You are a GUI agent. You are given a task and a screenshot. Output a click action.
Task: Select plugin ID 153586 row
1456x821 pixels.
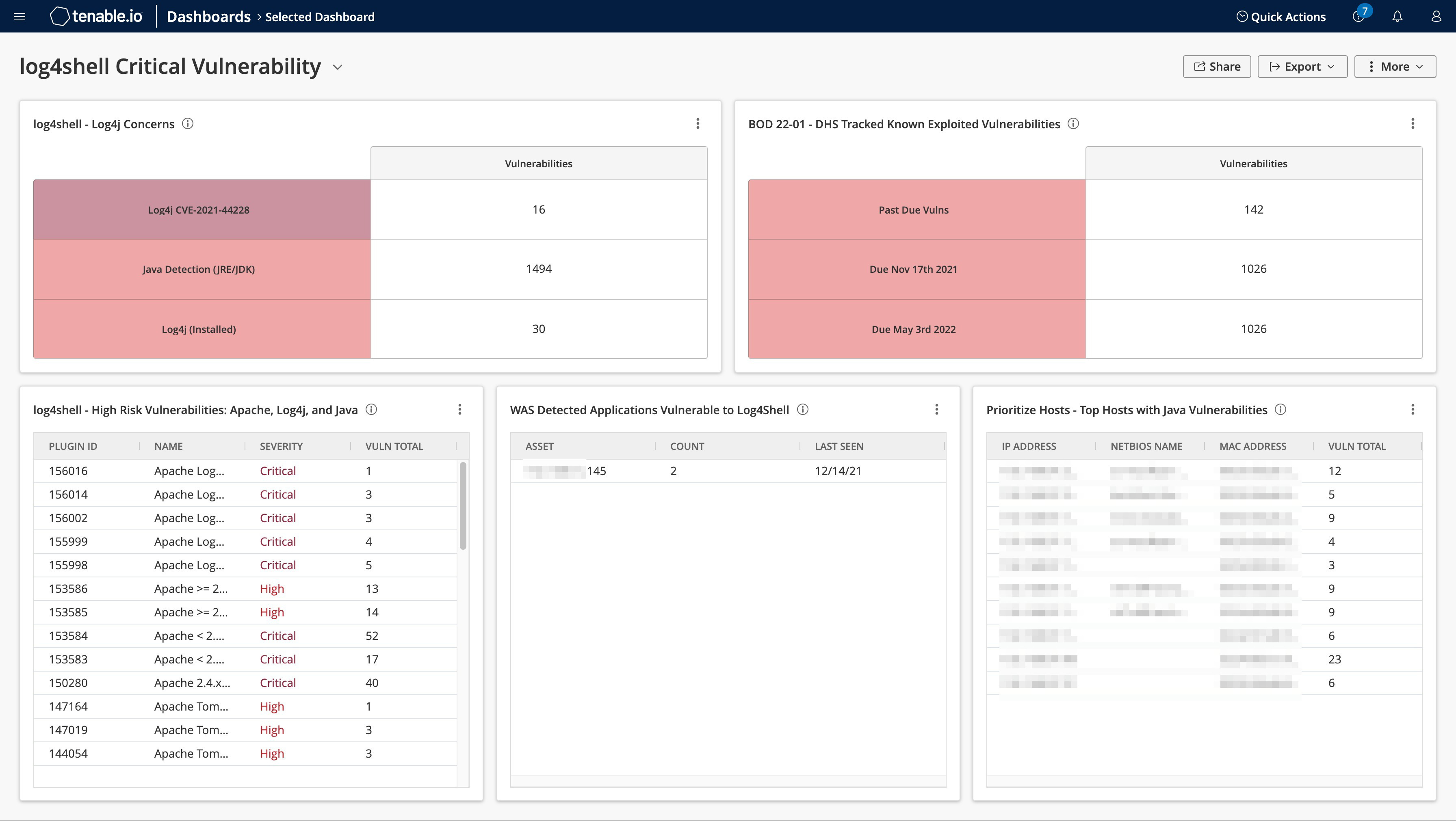click(x=245, y=589)
